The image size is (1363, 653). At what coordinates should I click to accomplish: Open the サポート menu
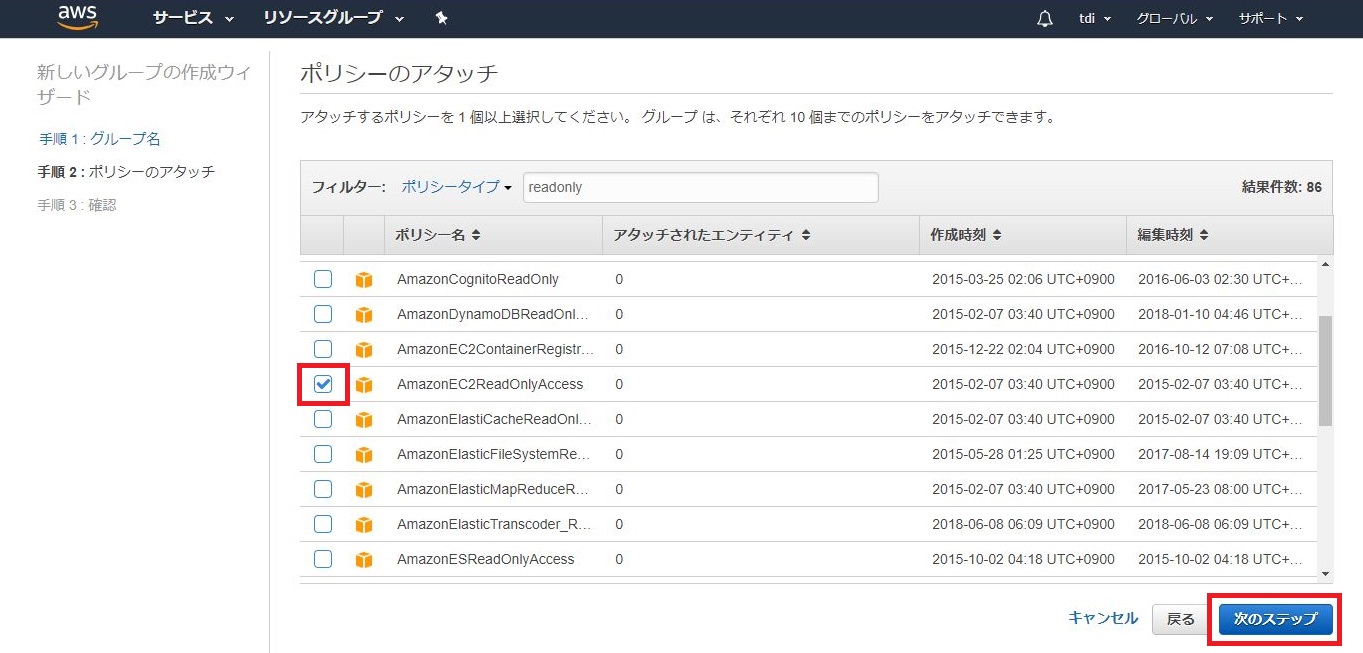click(x=1270, y=19)
